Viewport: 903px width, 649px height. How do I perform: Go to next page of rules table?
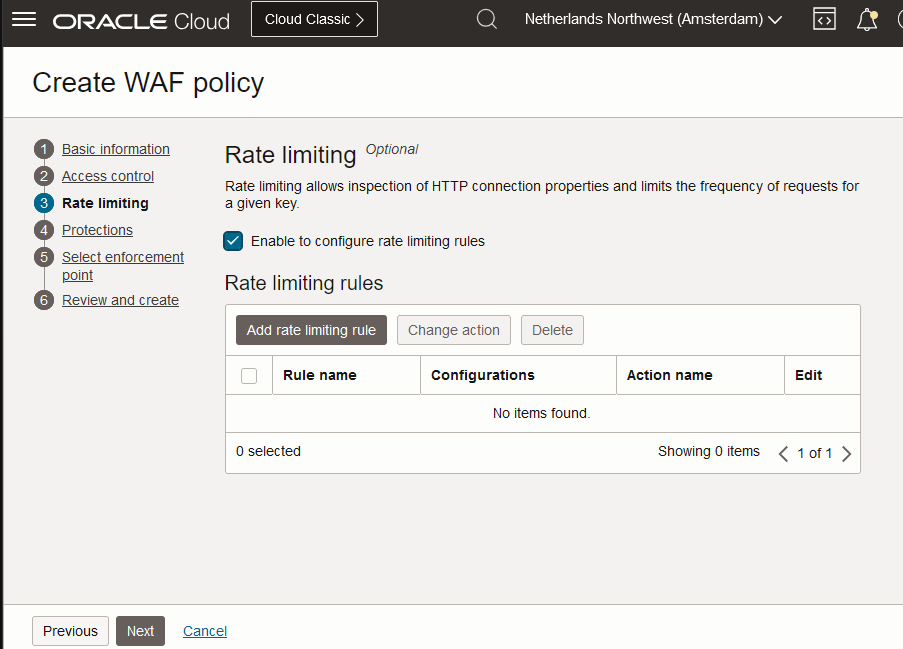[846, 453]
